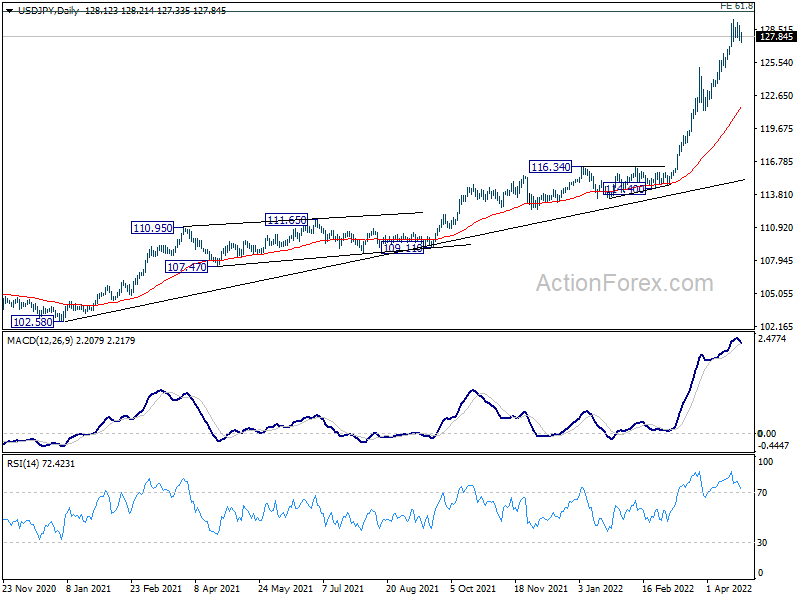
Task: Click the current price tag 127.845
Action: pos(776,37)
